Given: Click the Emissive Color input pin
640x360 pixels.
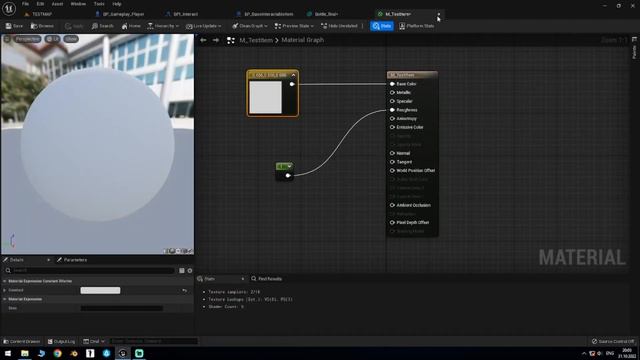Looking at the screenshot, I should point(392,127).
